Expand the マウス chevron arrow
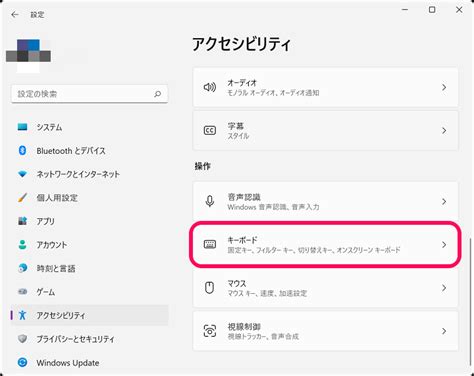Screen dimensions: 474x376 click(444, 288)
